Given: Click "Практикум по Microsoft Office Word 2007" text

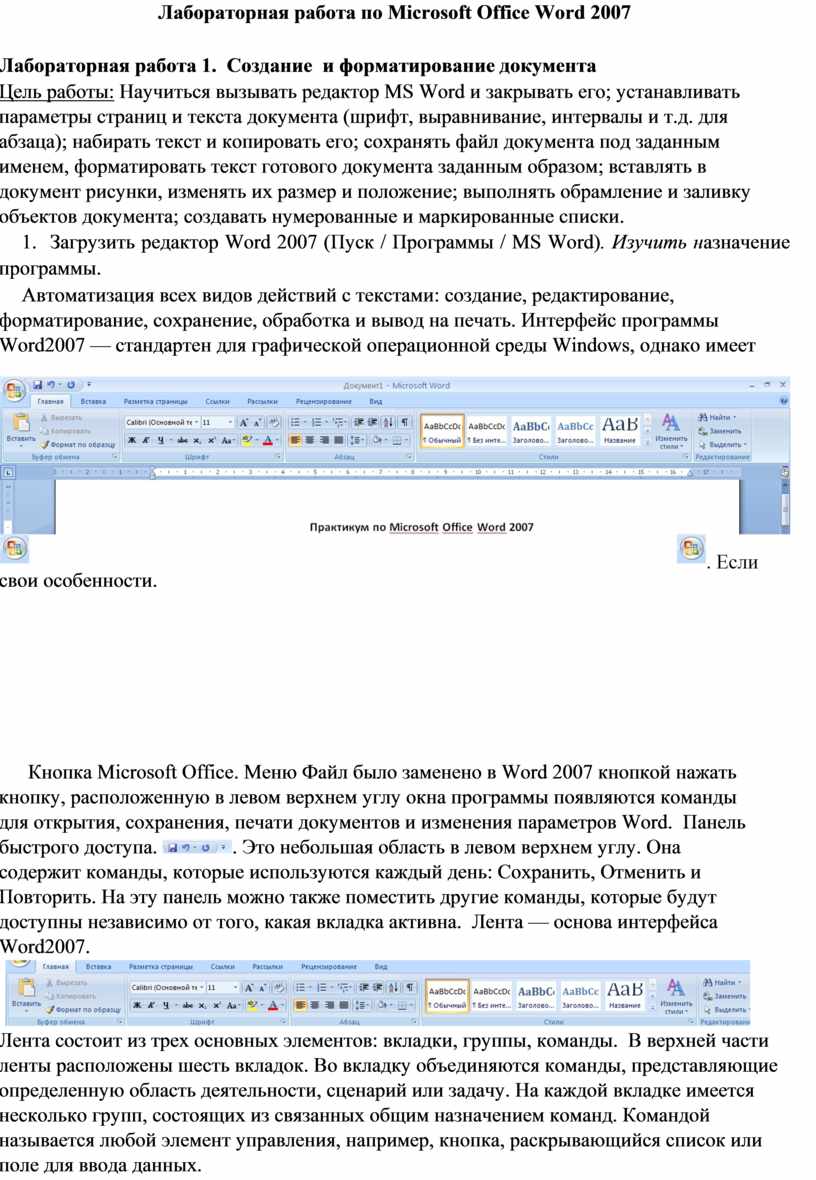Looking at the screenshot, I should pyautogui.click(x=422, y=527).
